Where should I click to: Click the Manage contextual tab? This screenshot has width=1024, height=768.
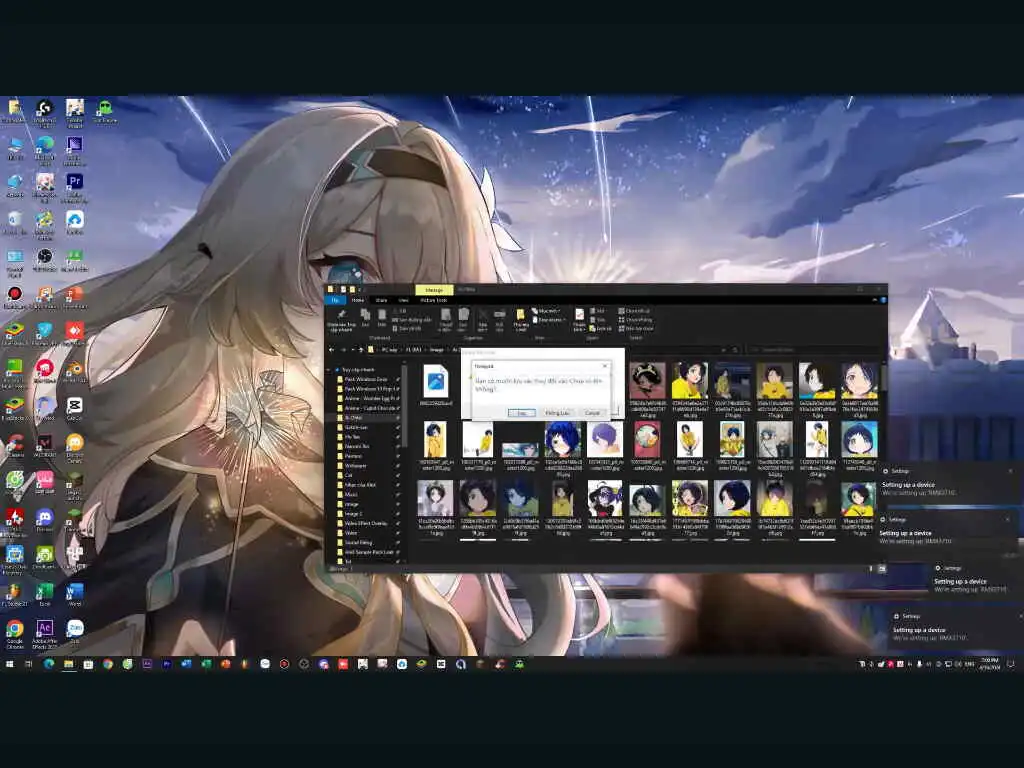(434, 289)
